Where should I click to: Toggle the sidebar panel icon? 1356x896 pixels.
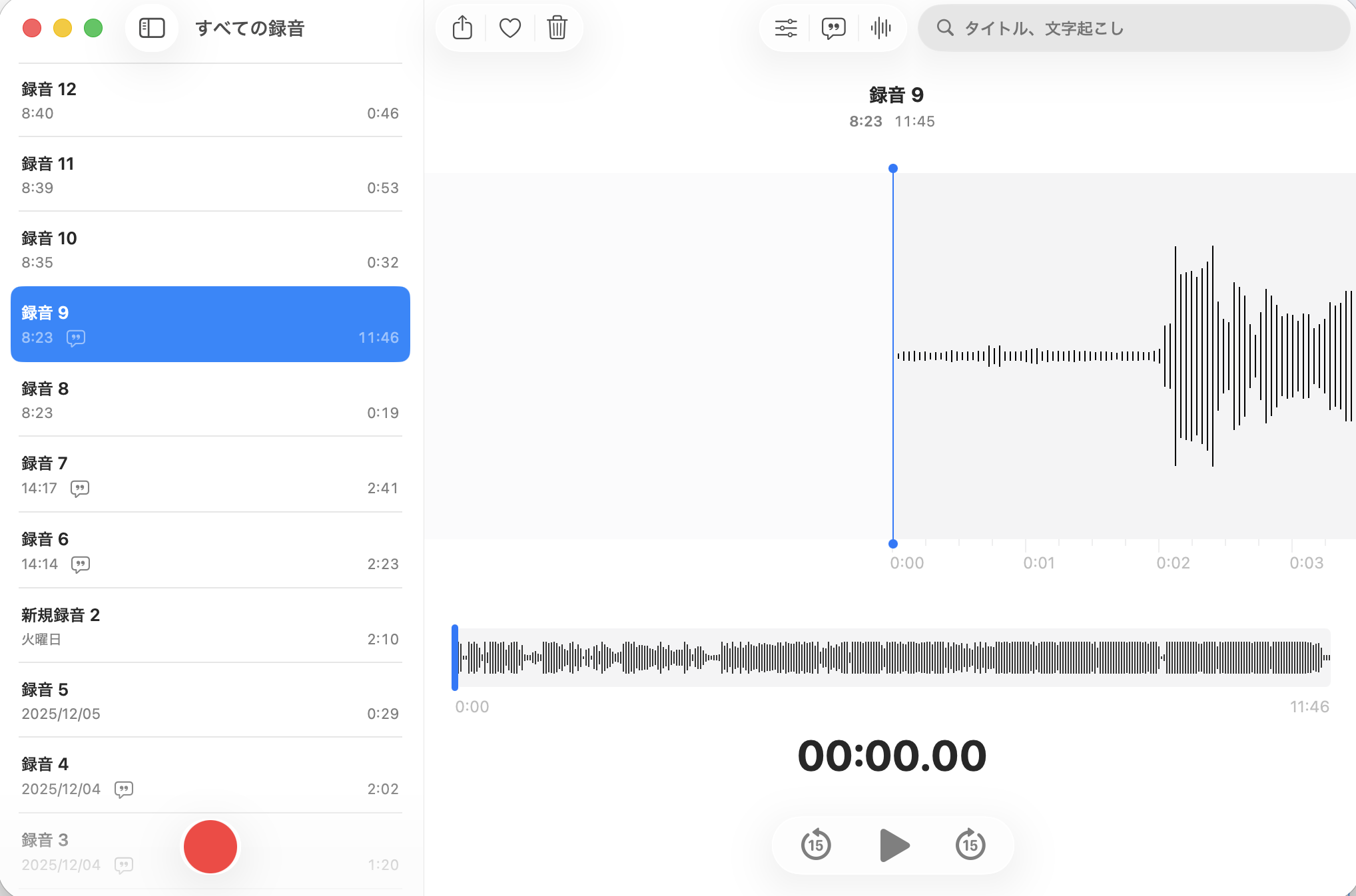152,28
